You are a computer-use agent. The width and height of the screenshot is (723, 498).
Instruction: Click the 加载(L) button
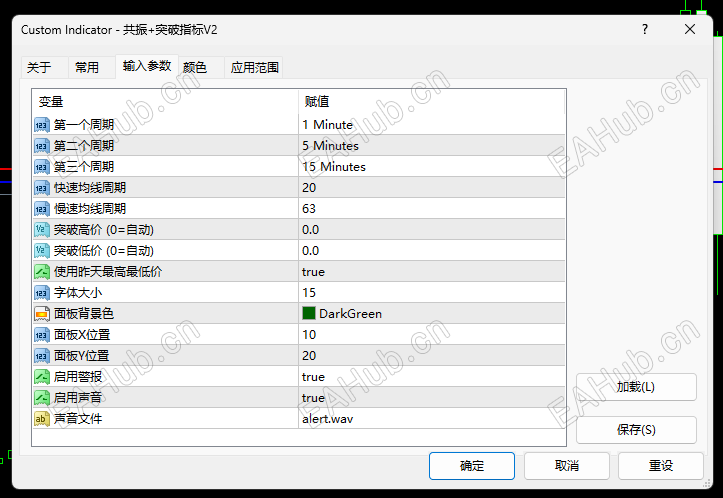click(x=636, y=387)
